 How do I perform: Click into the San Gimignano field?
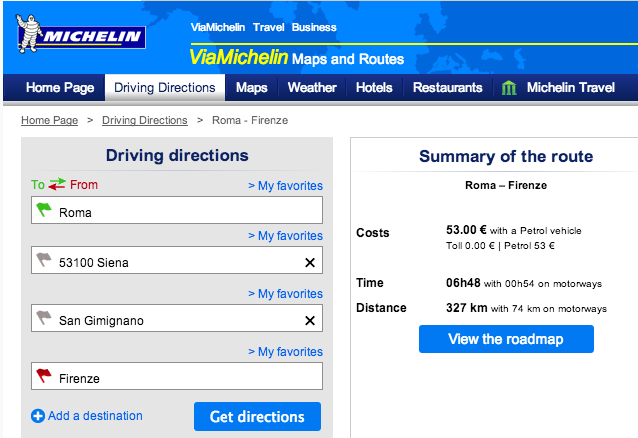tap(177, 318)
